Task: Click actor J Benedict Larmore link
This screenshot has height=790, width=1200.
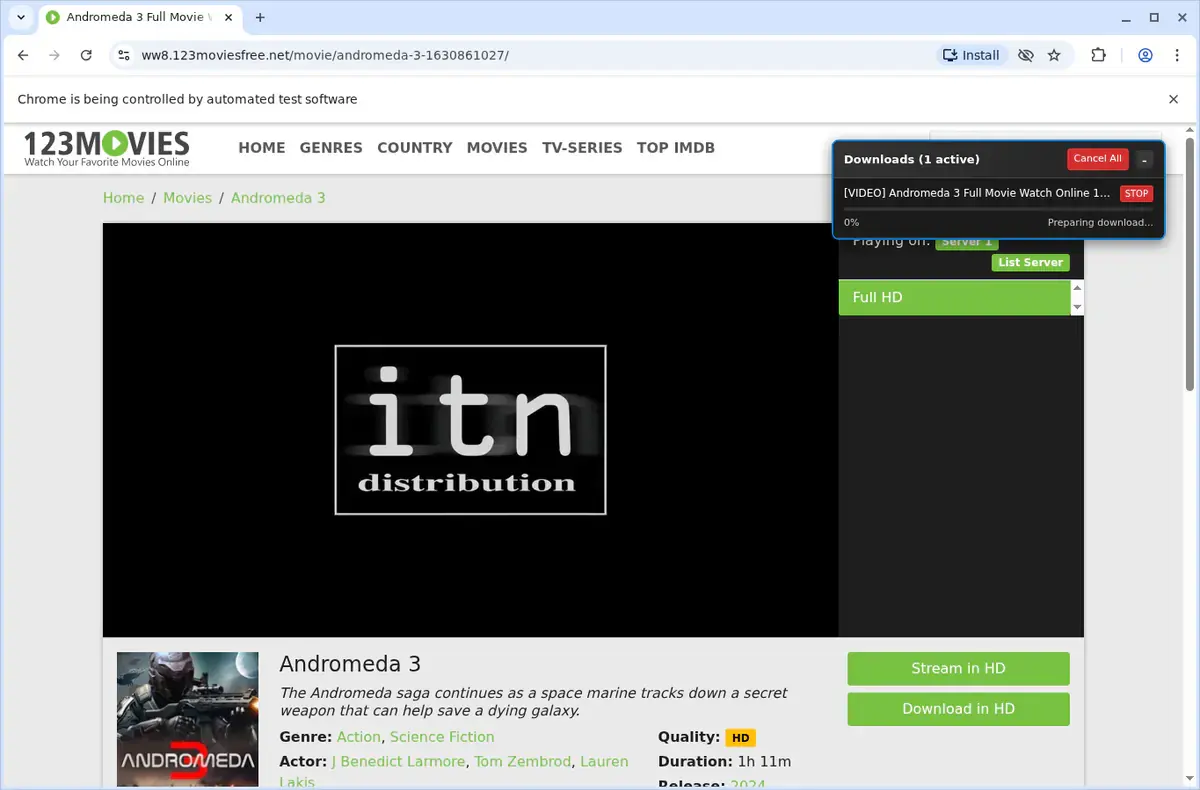Action: point(398,762)
